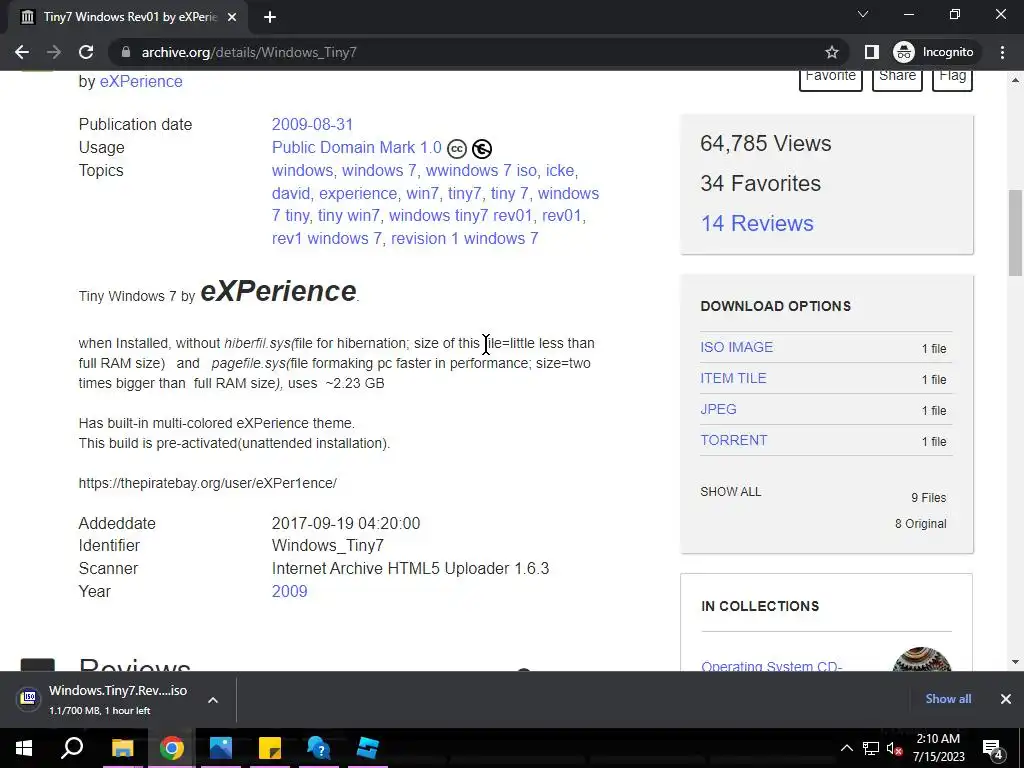The height and width of the screenshot is (768, 1024).
Task: Click the piratebay URL text
Action: click(208, 483)
